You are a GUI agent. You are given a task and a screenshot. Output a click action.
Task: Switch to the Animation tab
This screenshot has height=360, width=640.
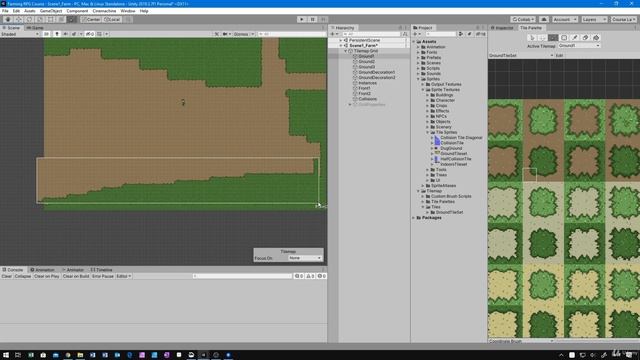[42, 270]
